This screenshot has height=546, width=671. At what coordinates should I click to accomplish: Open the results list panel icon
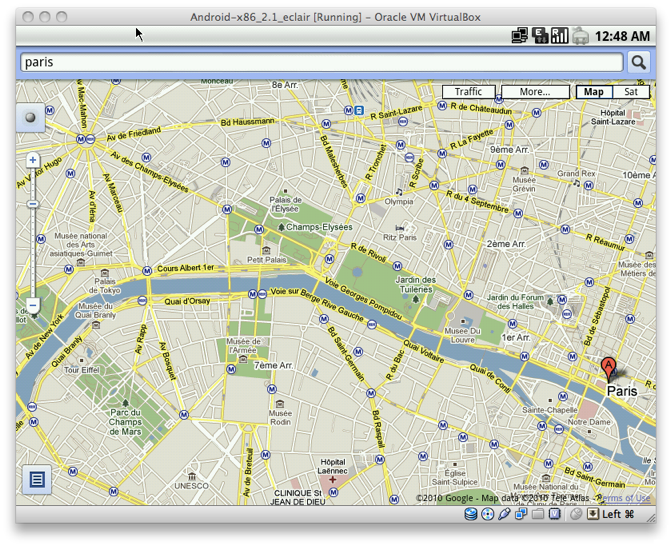click(37, 479)
